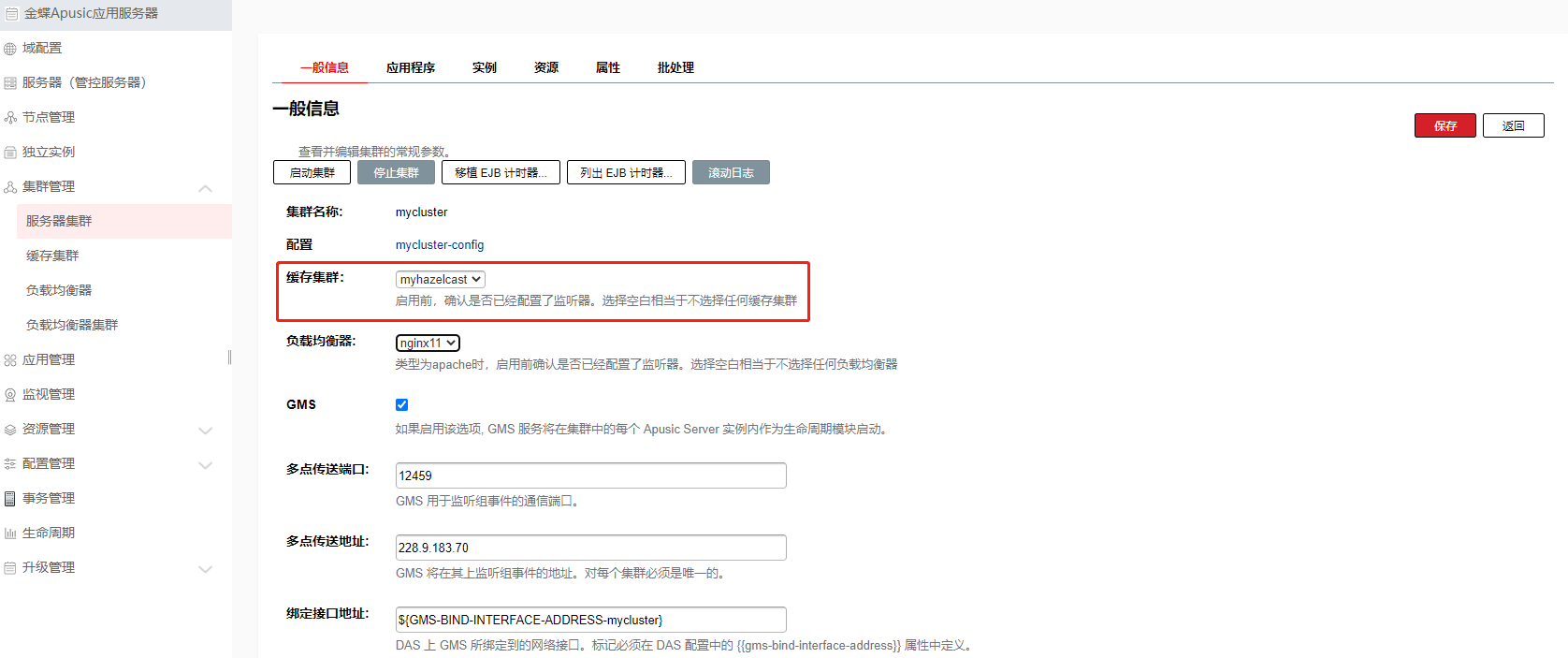The height and width of the screenshot is (658, 1568).
Task: Click the red 保存 button
Action: tap(1445, 125)
